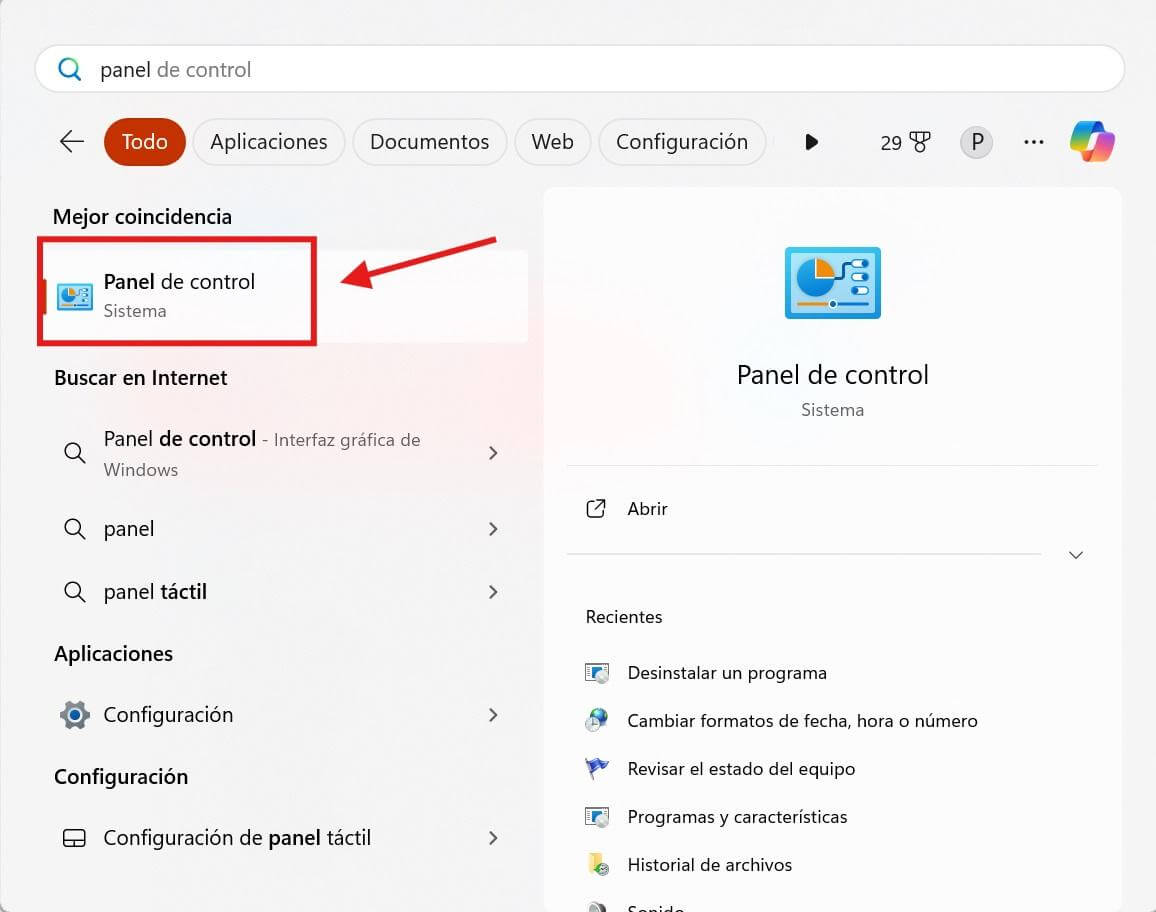Click the flag icon for equipment status

point(597,768)
